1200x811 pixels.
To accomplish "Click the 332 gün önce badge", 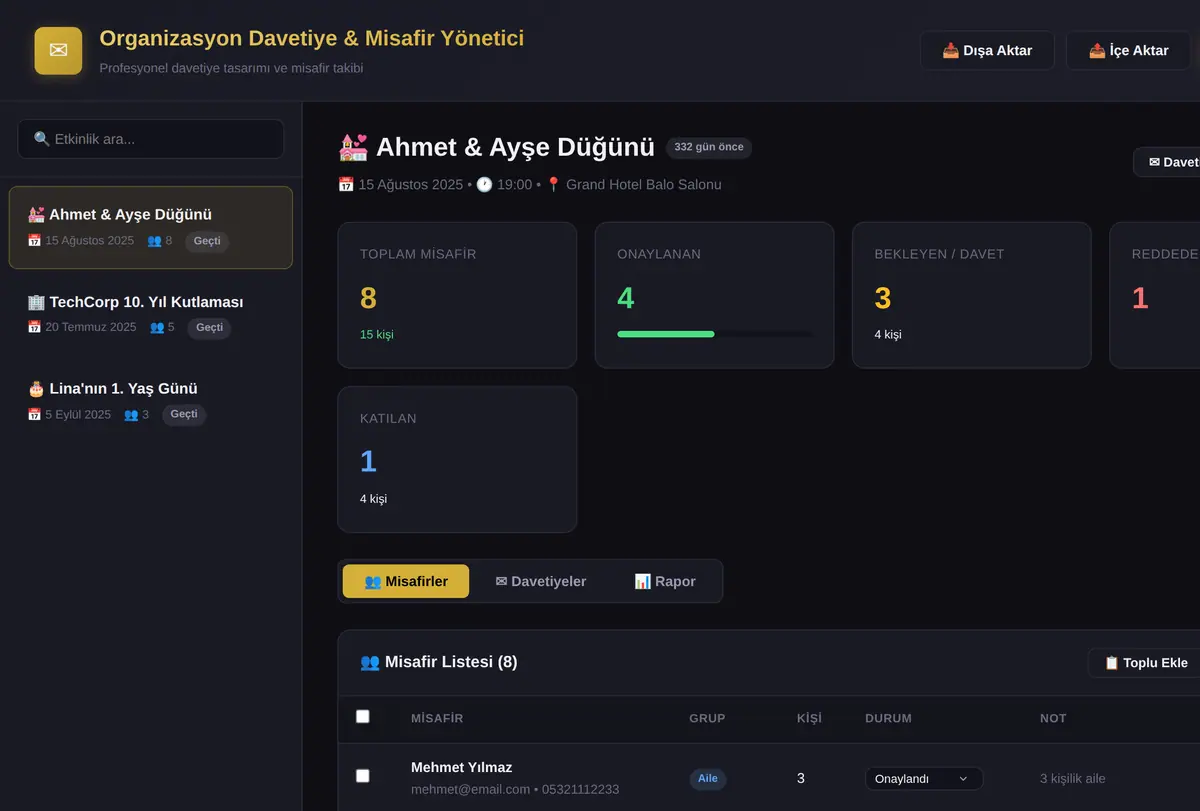I will [709, 147].
